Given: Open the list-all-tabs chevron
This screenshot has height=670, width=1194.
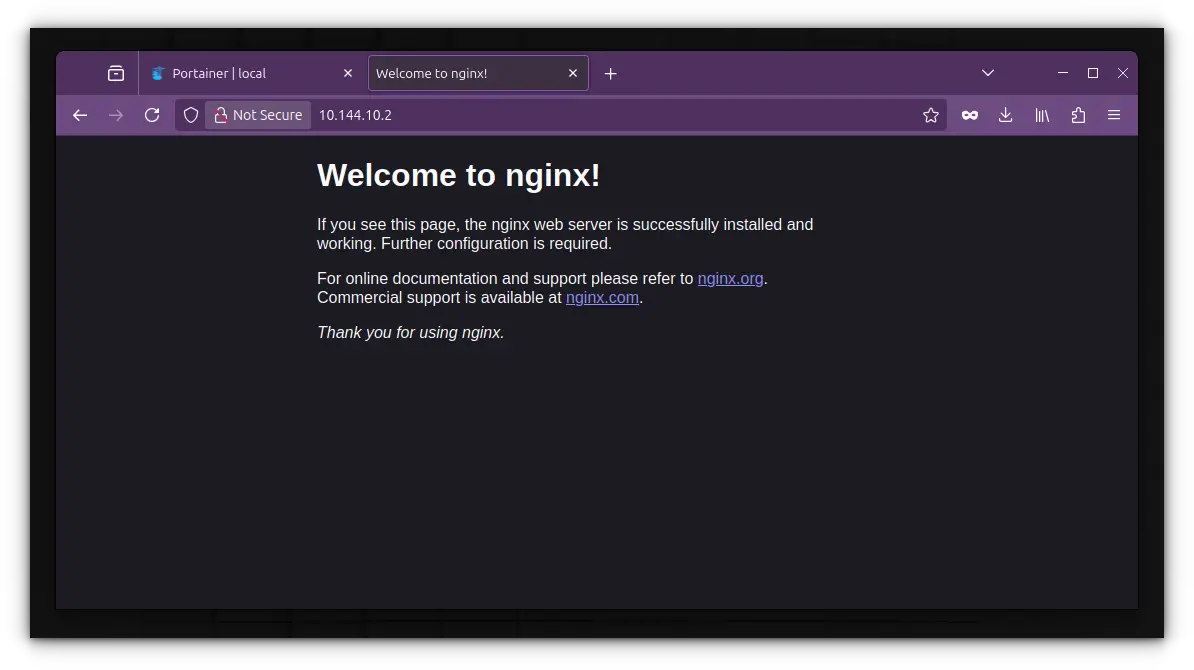Looking at the screenshot, I should [x=987, y=72].
